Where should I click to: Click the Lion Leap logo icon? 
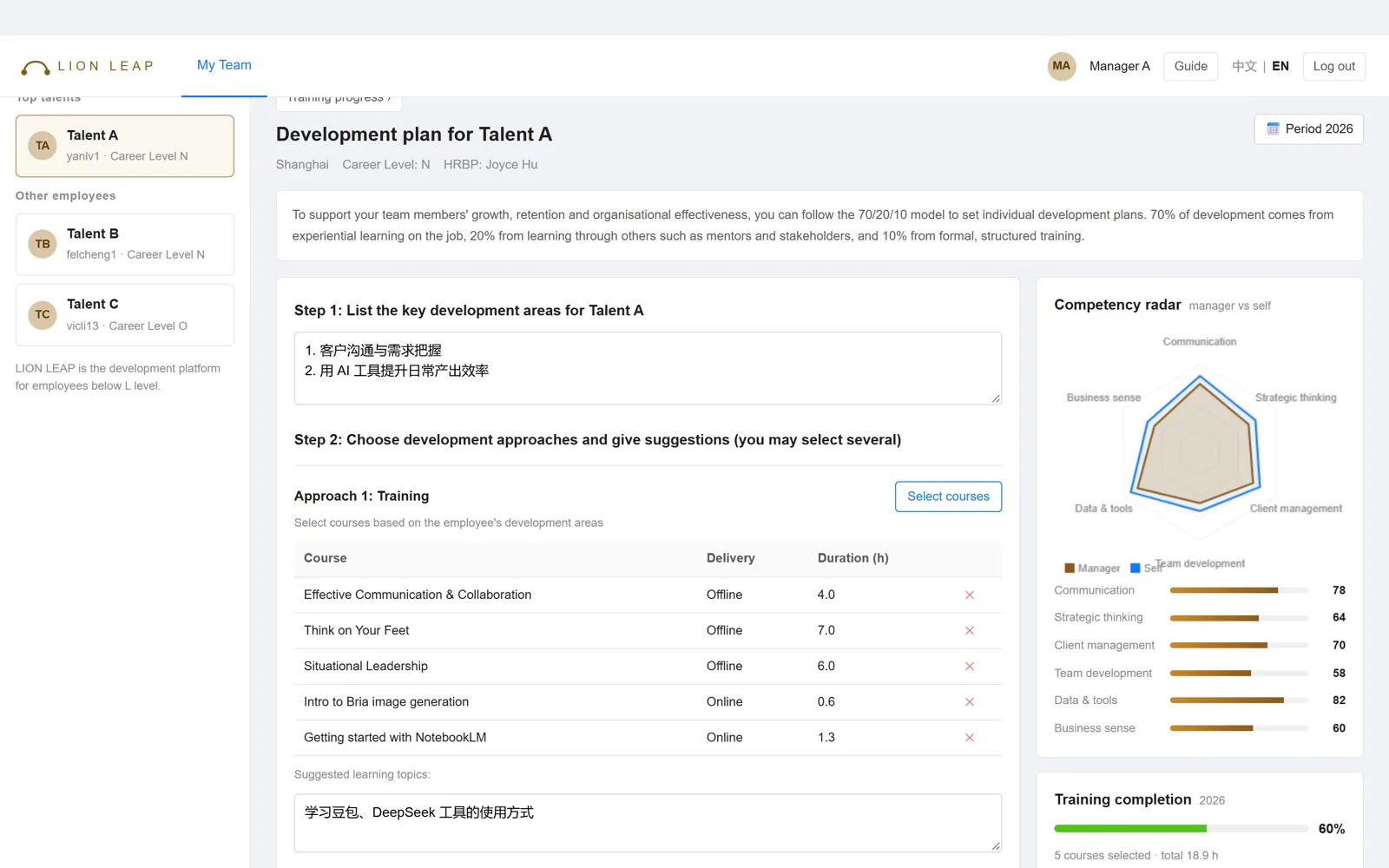click(x=36, y=67)
